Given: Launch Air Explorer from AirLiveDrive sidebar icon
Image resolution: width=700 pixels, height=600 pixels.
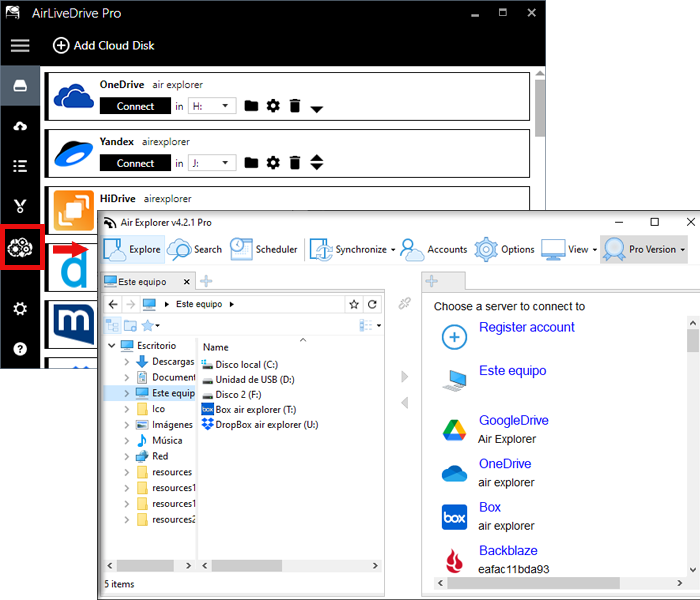Looking at the screenshot, I should click(20, 247).
